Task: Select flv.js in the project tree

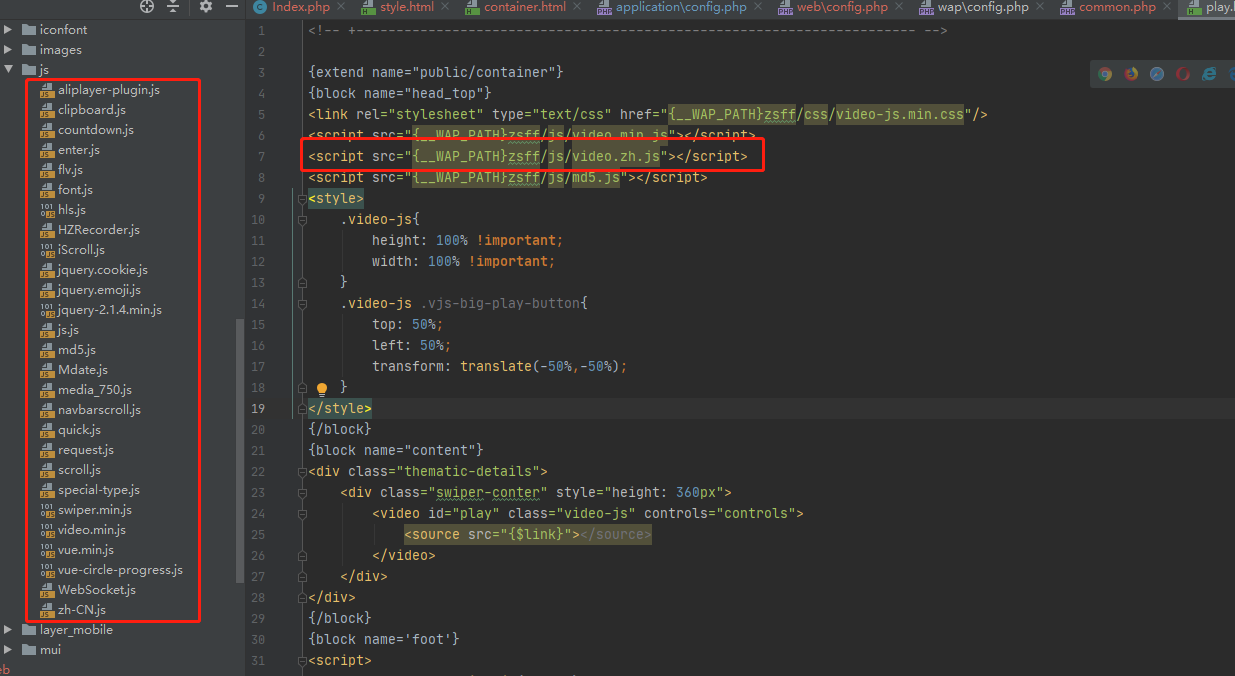Action: [70, 170]
